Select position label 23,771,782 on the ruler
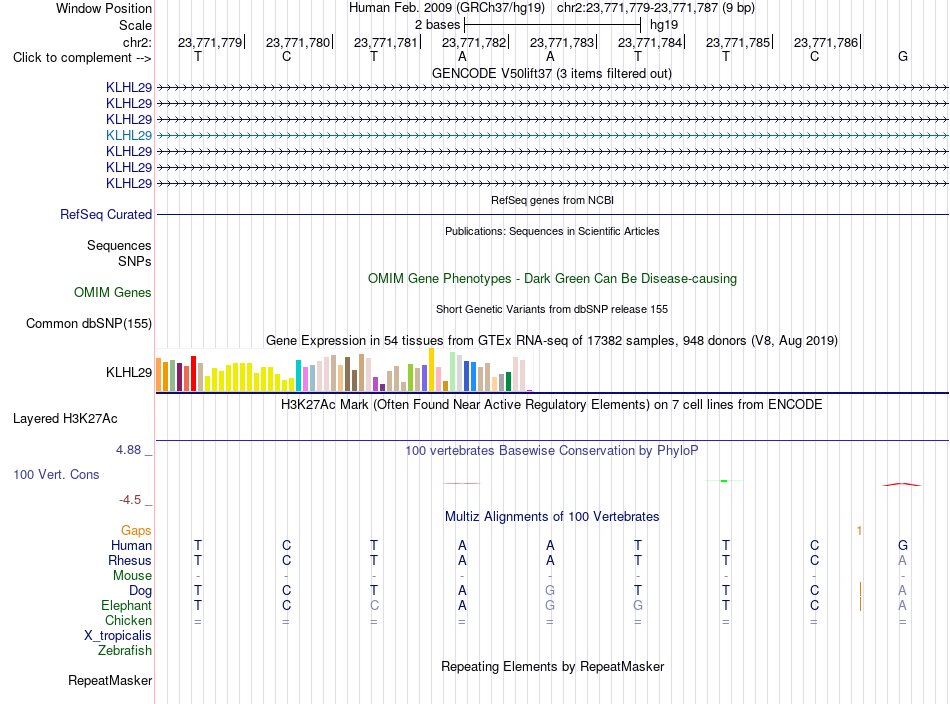 pos(473,42)
